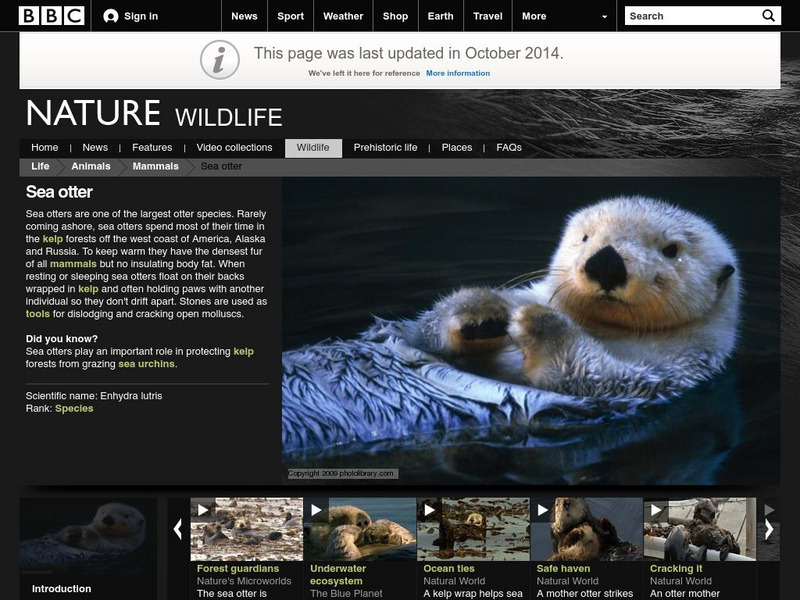Open the Wildlife tab
The height and width of the screenshot is (600, 800).
click(x=312, y=146)
